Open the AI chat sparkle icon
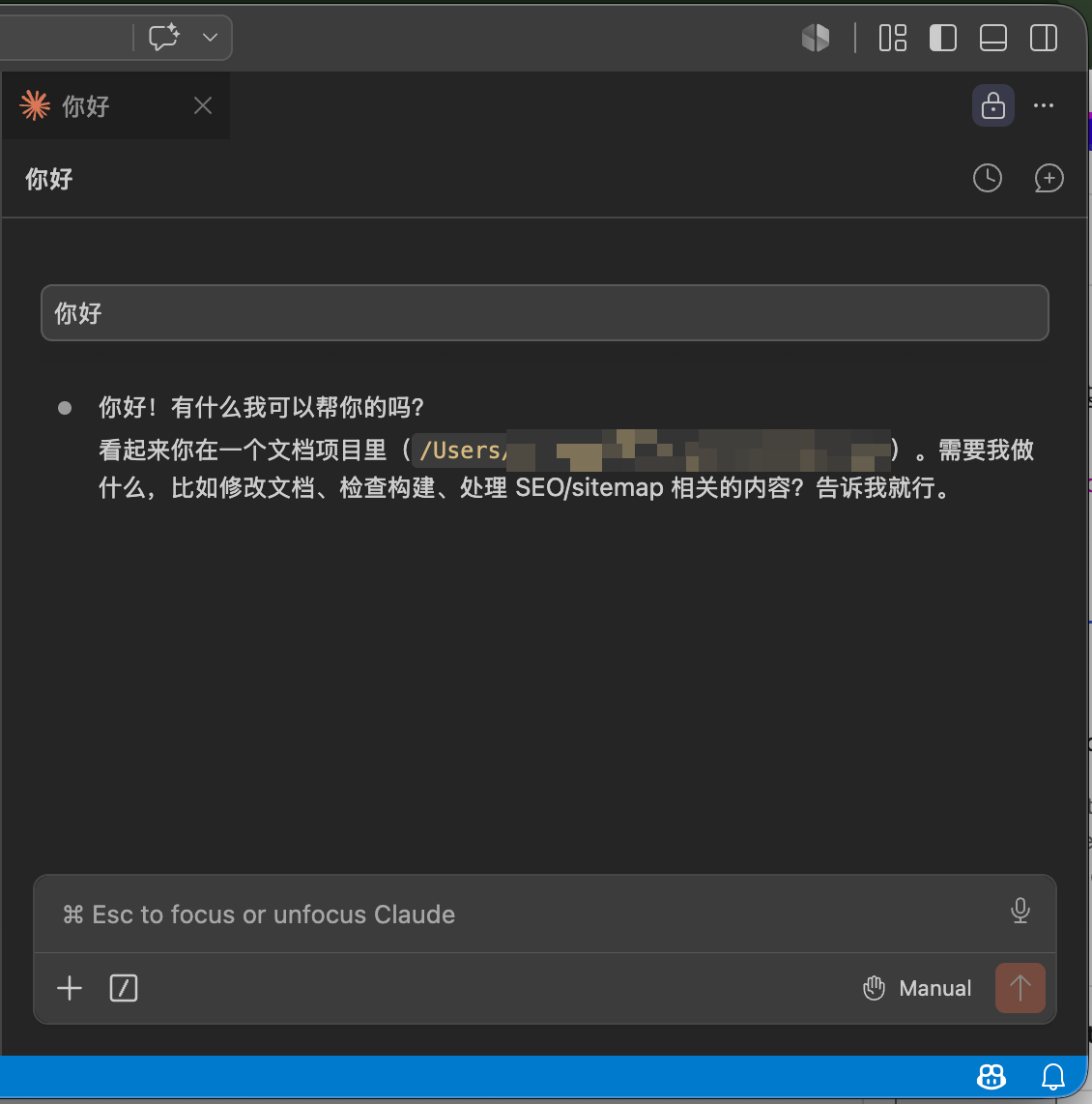Viewport: 1092px width, 1104px height. click(x=164, y=38)
